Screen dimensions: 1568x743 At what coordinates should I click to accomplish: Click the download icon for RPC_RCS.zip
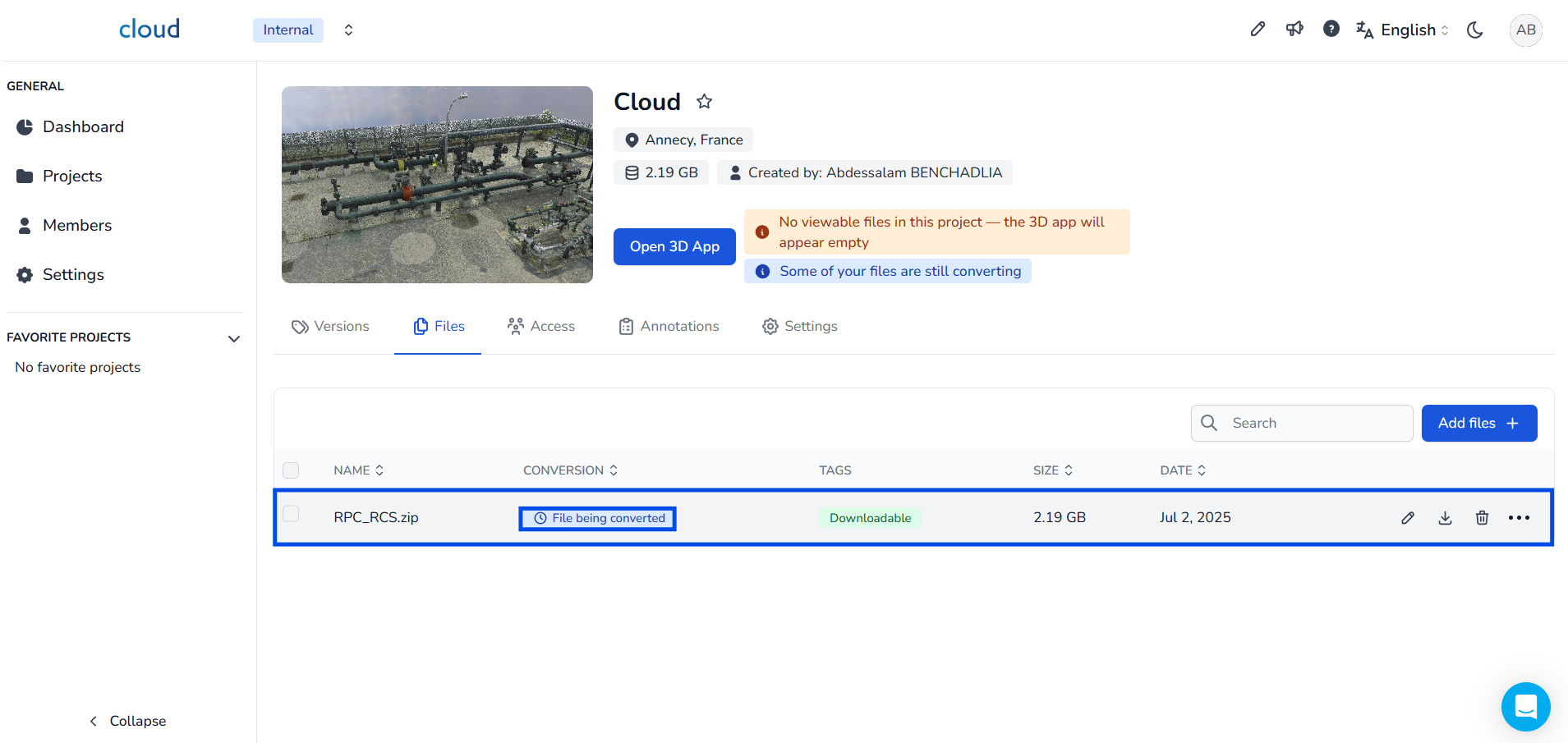[x=1445, y=518]
